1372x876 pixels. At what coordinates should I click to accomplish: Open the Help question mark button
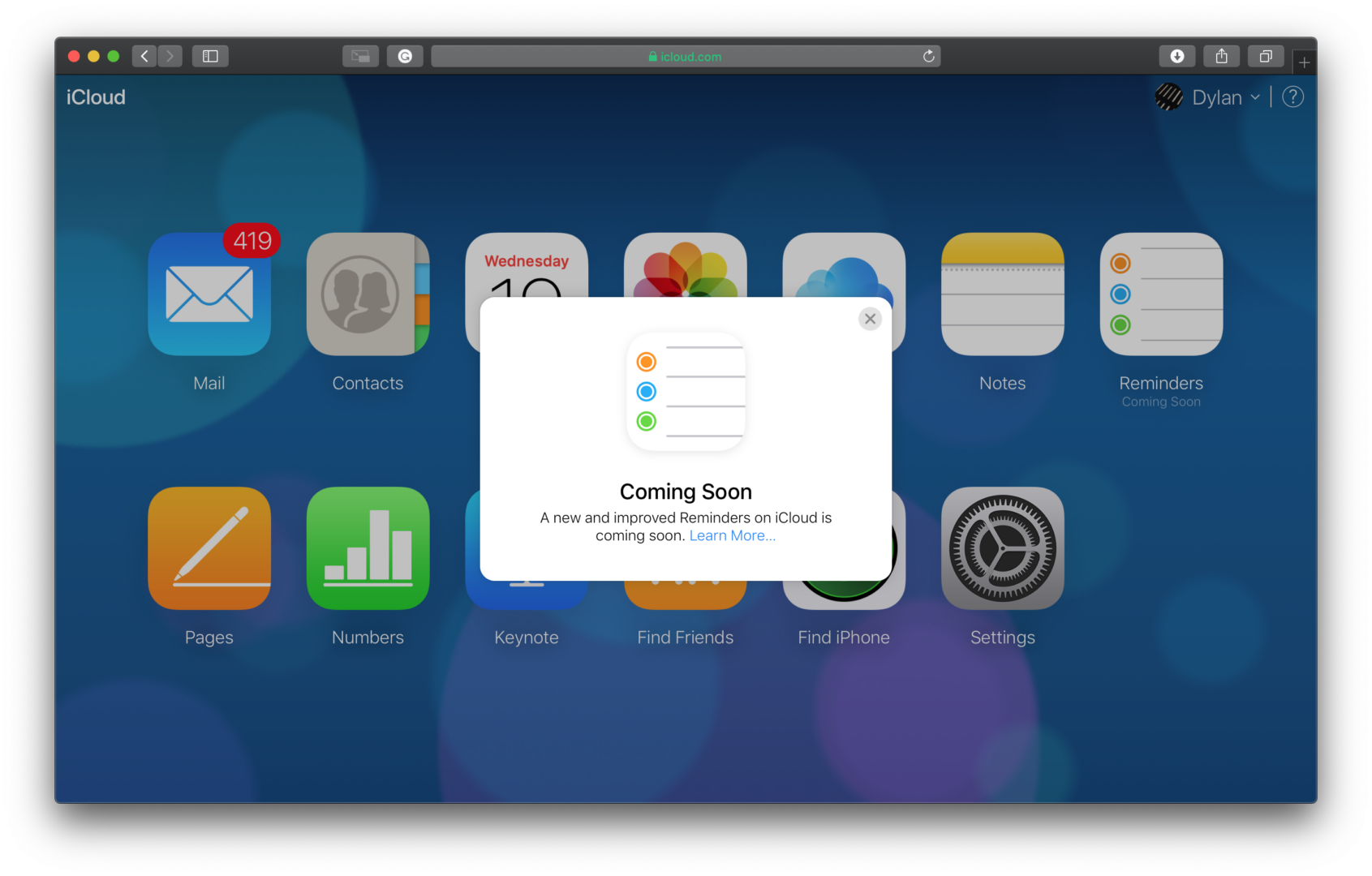click(1292, 97)
